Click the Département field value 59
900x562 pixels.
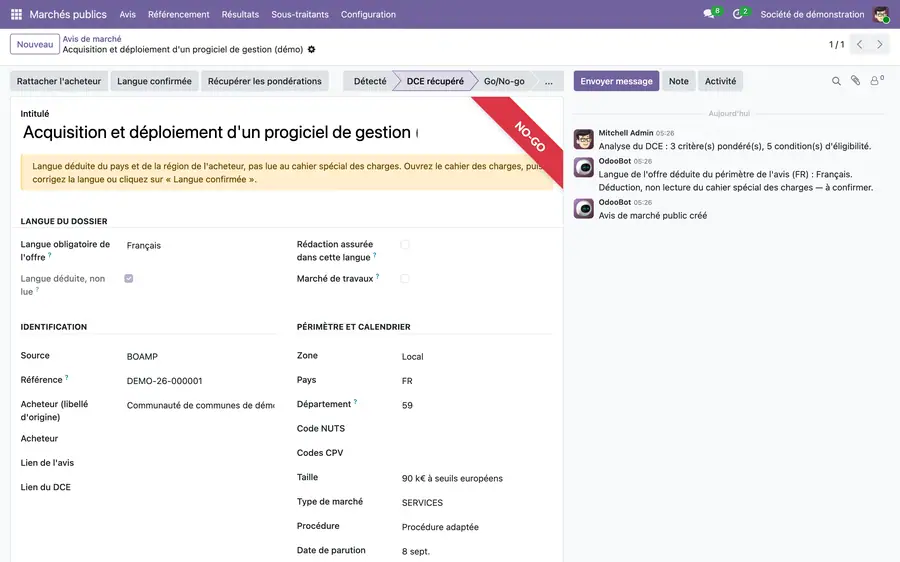(476, 405)
